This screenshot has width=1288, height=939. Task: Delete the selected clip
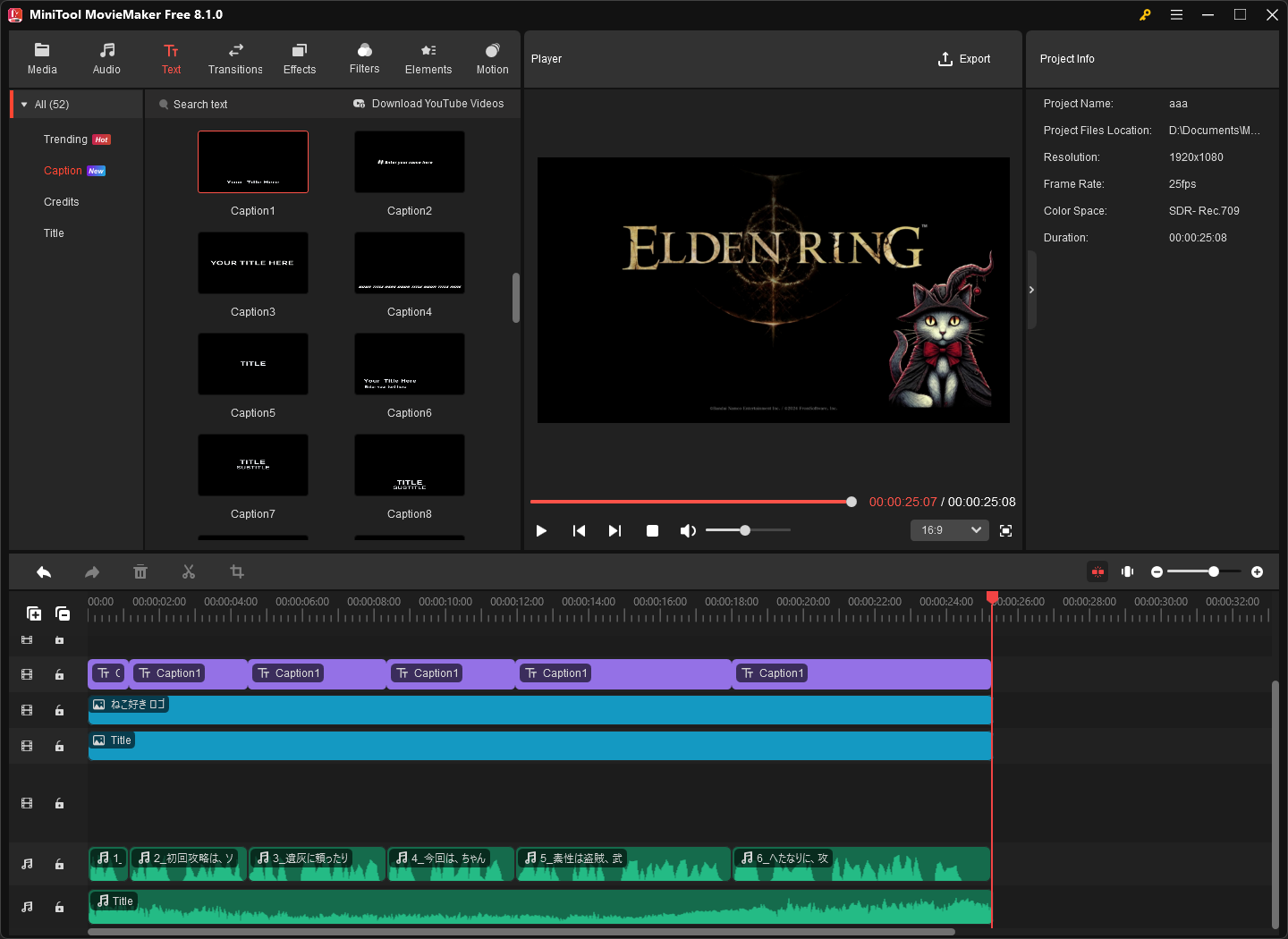coord(140,571)
